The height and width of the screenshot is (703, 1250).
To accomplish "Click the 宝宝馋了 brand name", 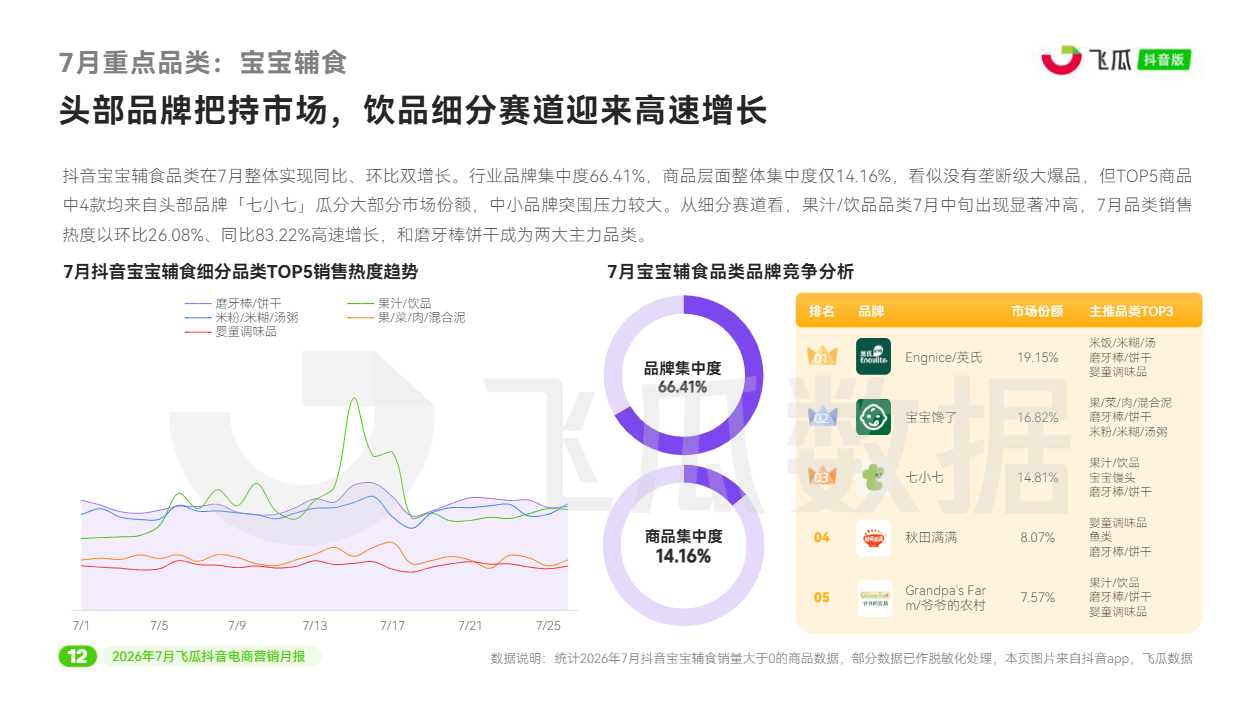I will 931,417.
